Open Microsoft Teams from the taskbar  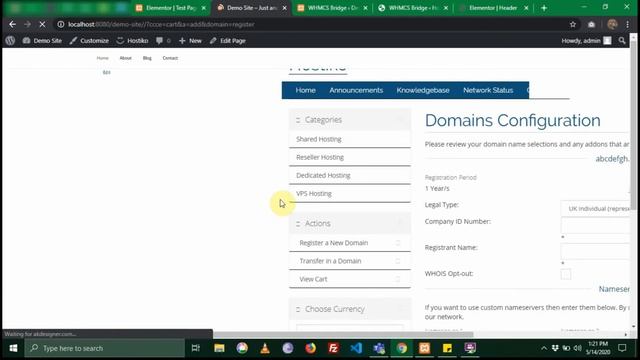pos(379,348)
